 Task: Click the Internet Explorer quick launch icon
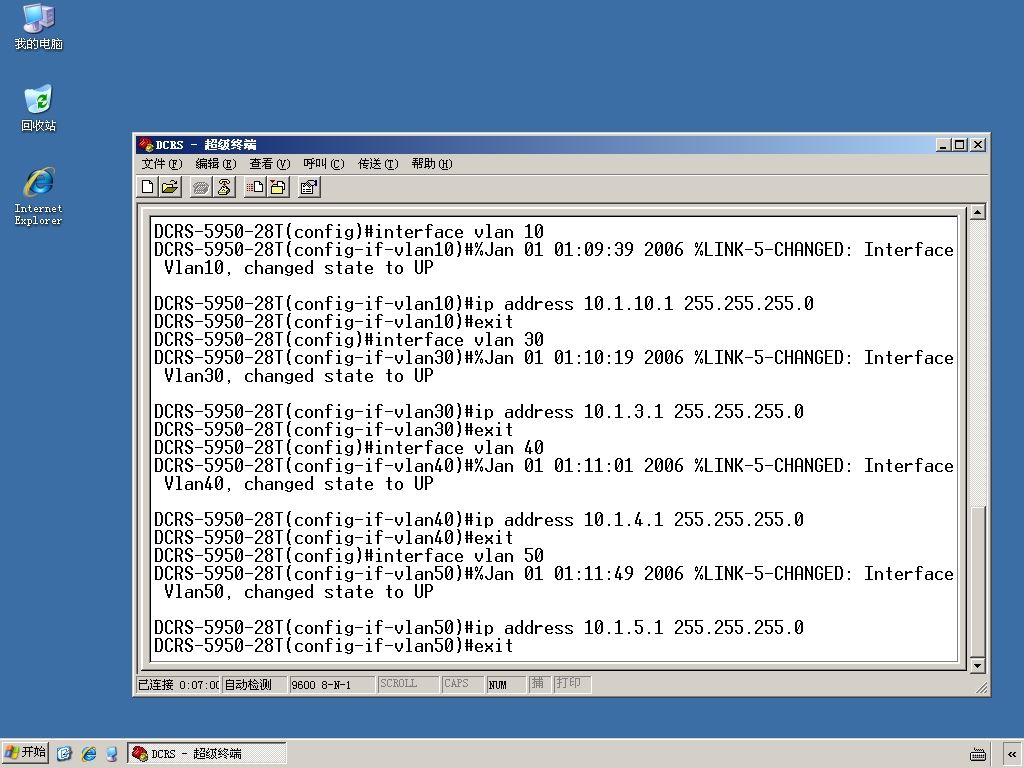88,754
